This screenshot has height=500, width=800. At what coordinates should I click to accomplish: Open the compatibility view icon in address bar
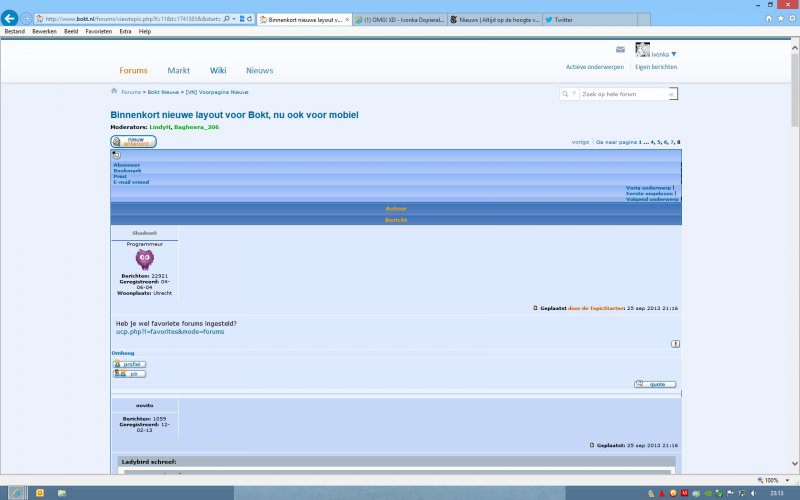pos(242,19)
